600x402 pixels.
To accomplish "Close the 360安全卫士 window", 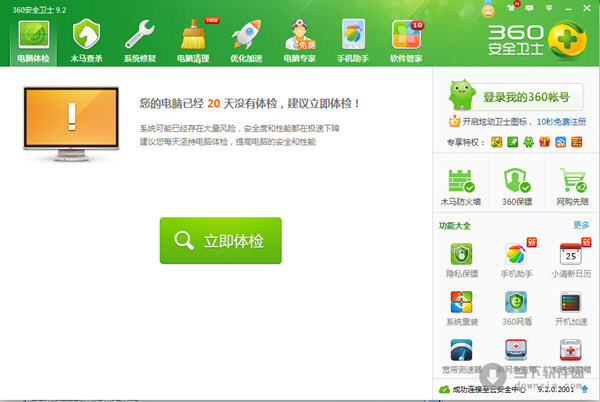I will tap(587, 8).
